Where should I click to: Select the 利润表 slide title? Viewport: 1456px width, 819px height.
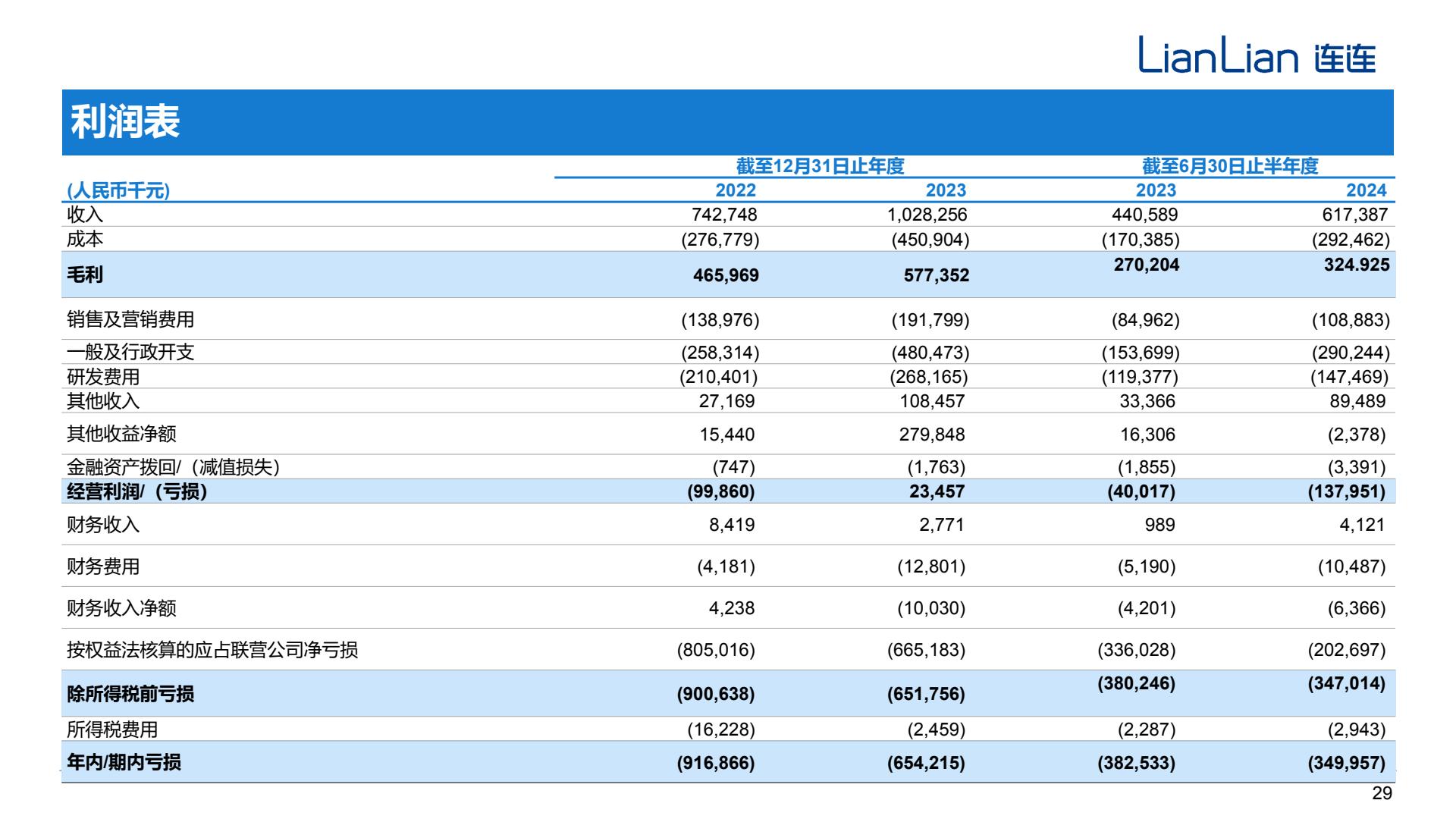coord(125,122)
